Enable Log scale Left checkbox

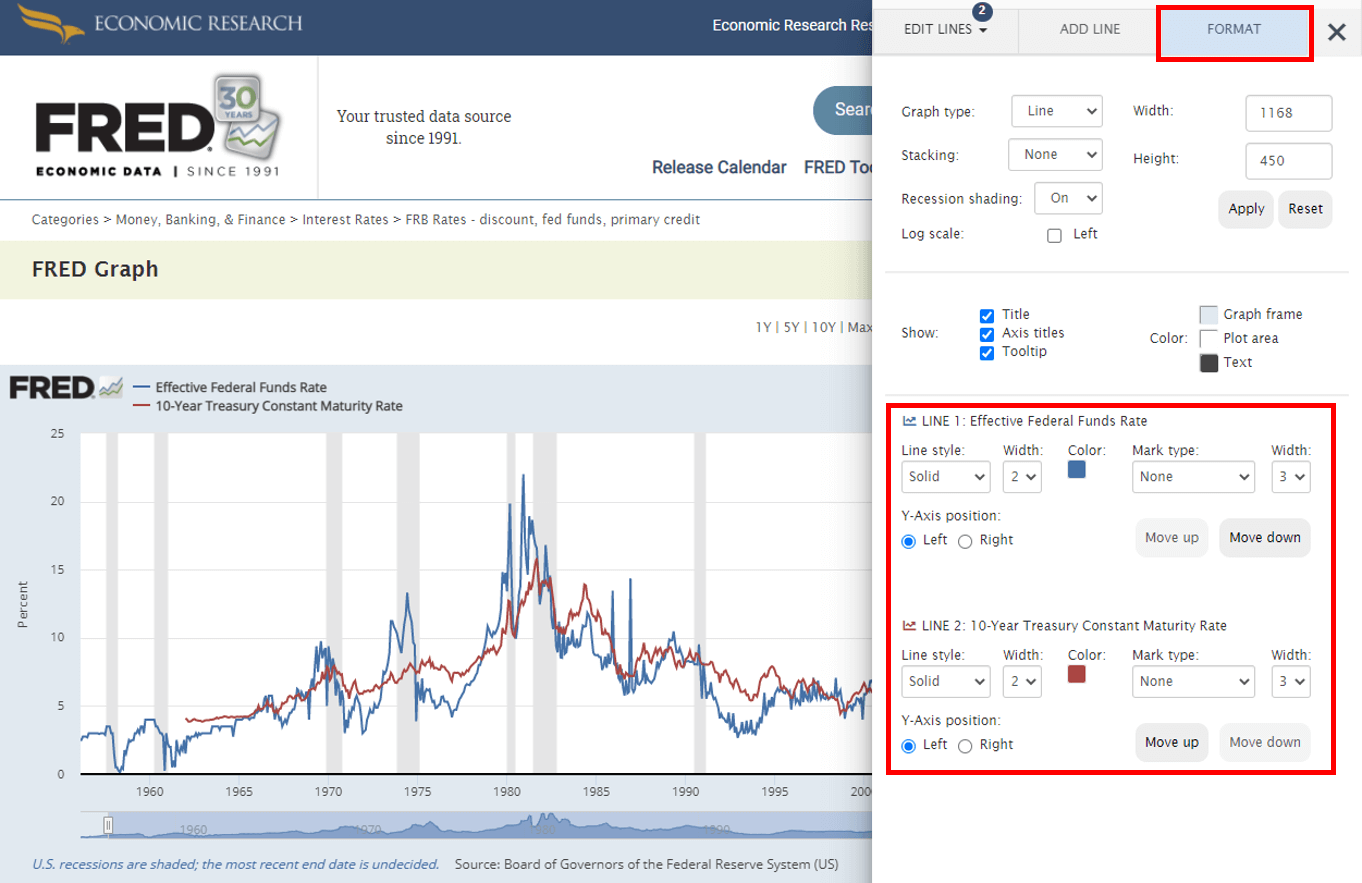pyautogui.click(x=1054, y=236)
